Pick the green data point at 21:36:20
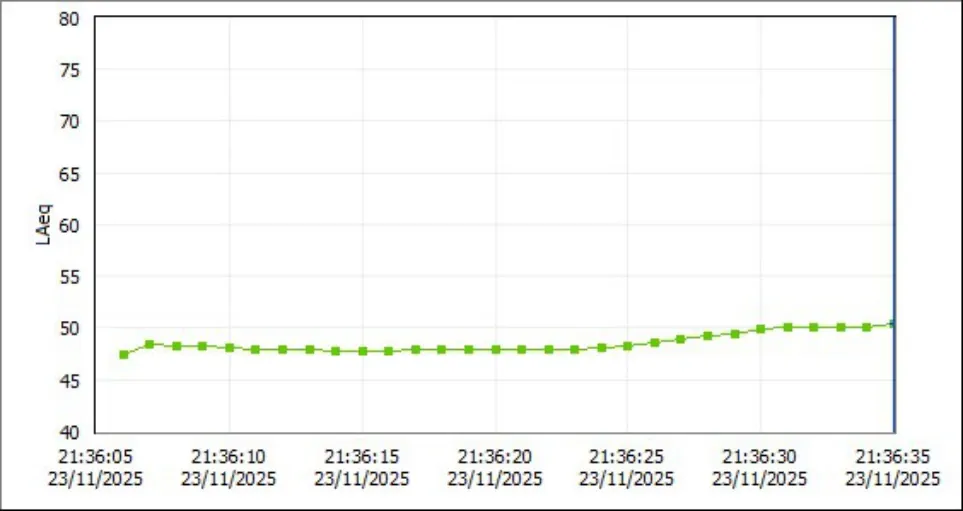 click(x=496, y=349)
